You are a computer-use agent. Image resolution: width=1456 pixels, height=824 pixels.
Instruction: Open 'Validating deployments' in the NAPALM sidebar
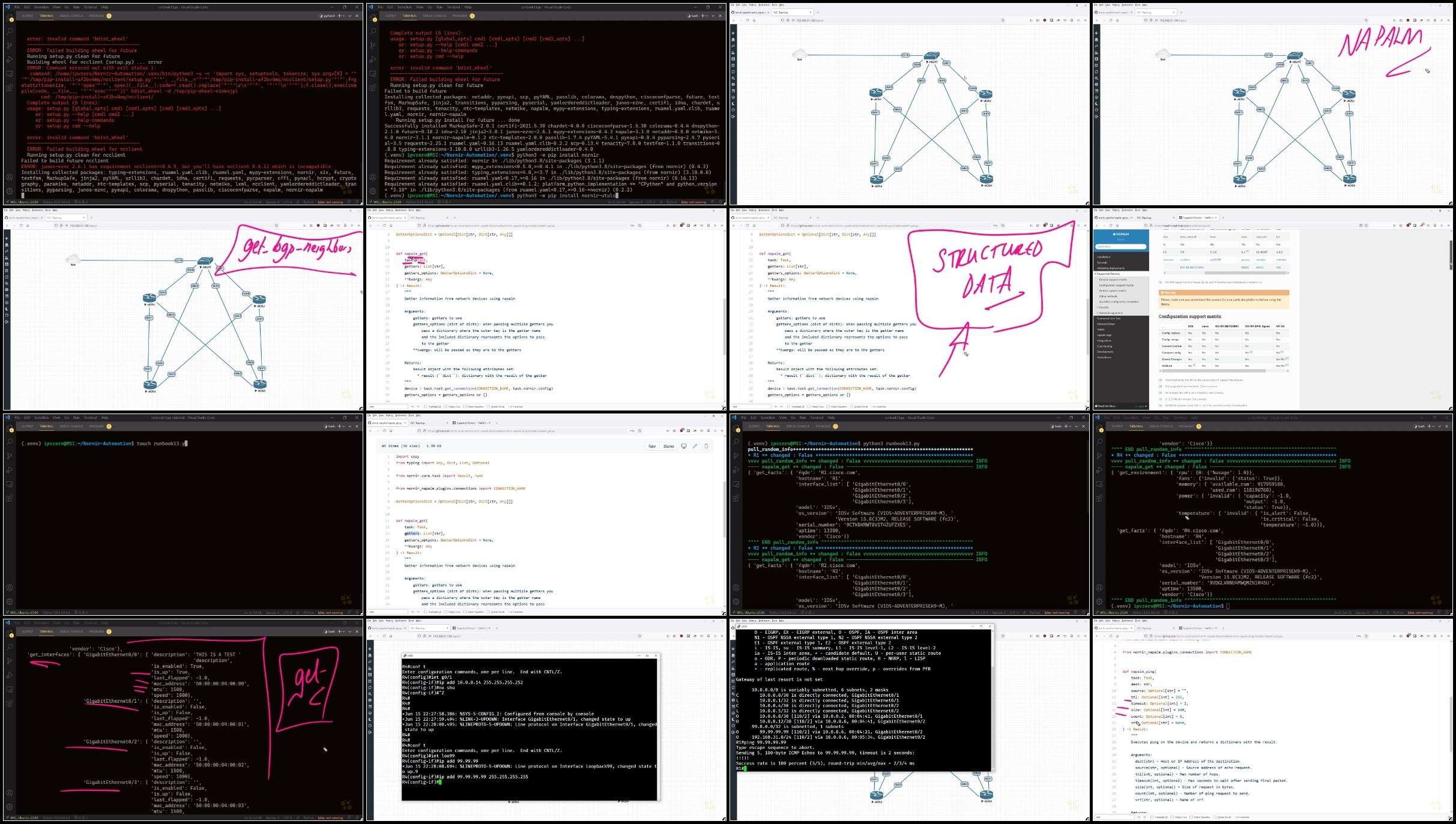1111,268
